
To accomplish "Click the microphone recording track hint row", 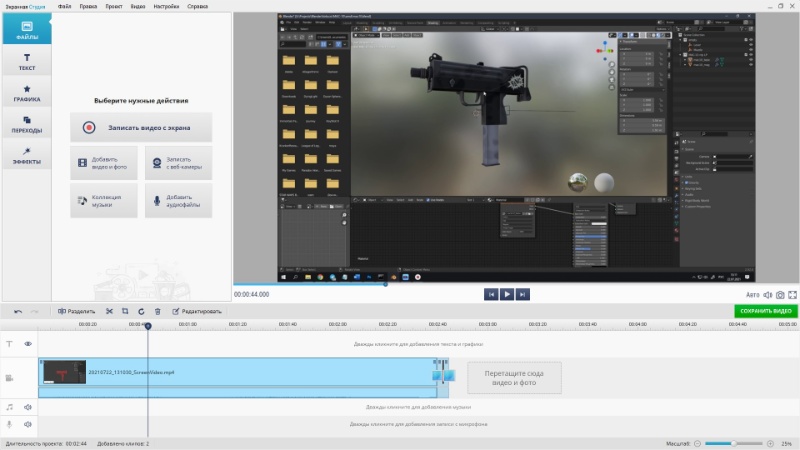I will pyautogui.click(x=418, y=424).
